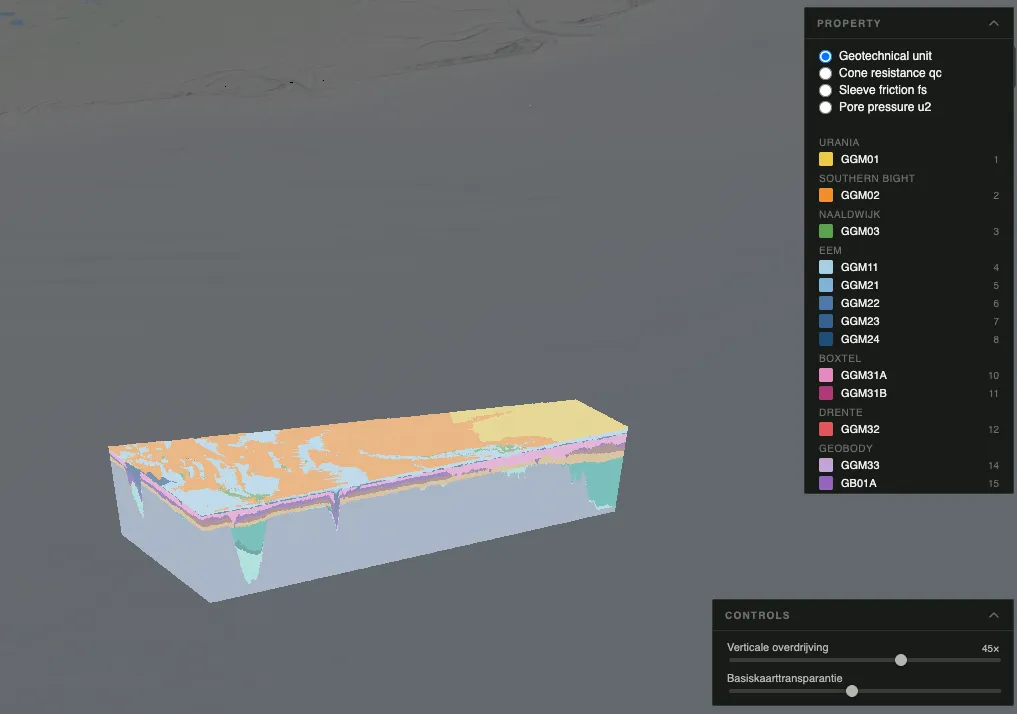The image size is (1017, 714).
Task: Click the 45x exaggeration value
Action: 990,649
